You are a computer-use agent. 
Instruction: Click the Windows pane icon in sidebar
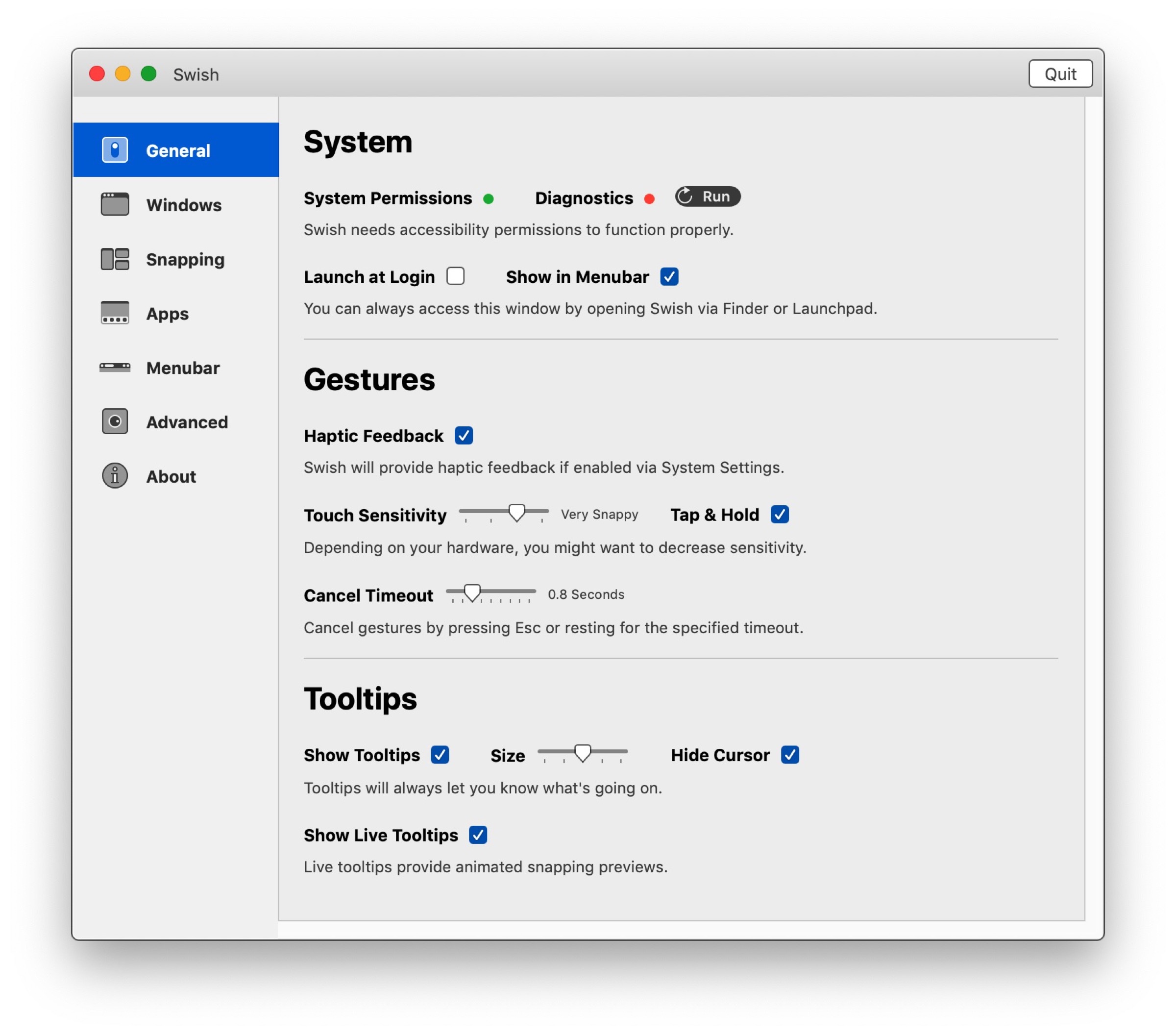click(115, 204)
